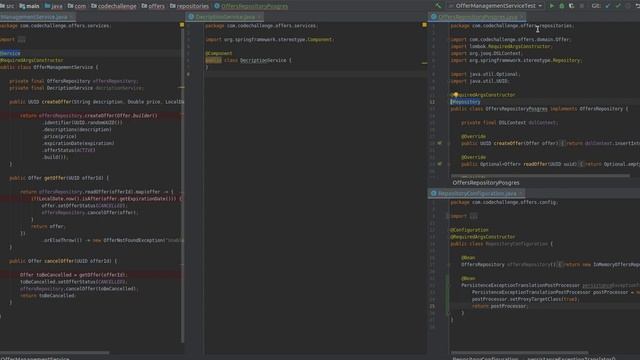Start debugging with the green bug icon

coord(562,6)
